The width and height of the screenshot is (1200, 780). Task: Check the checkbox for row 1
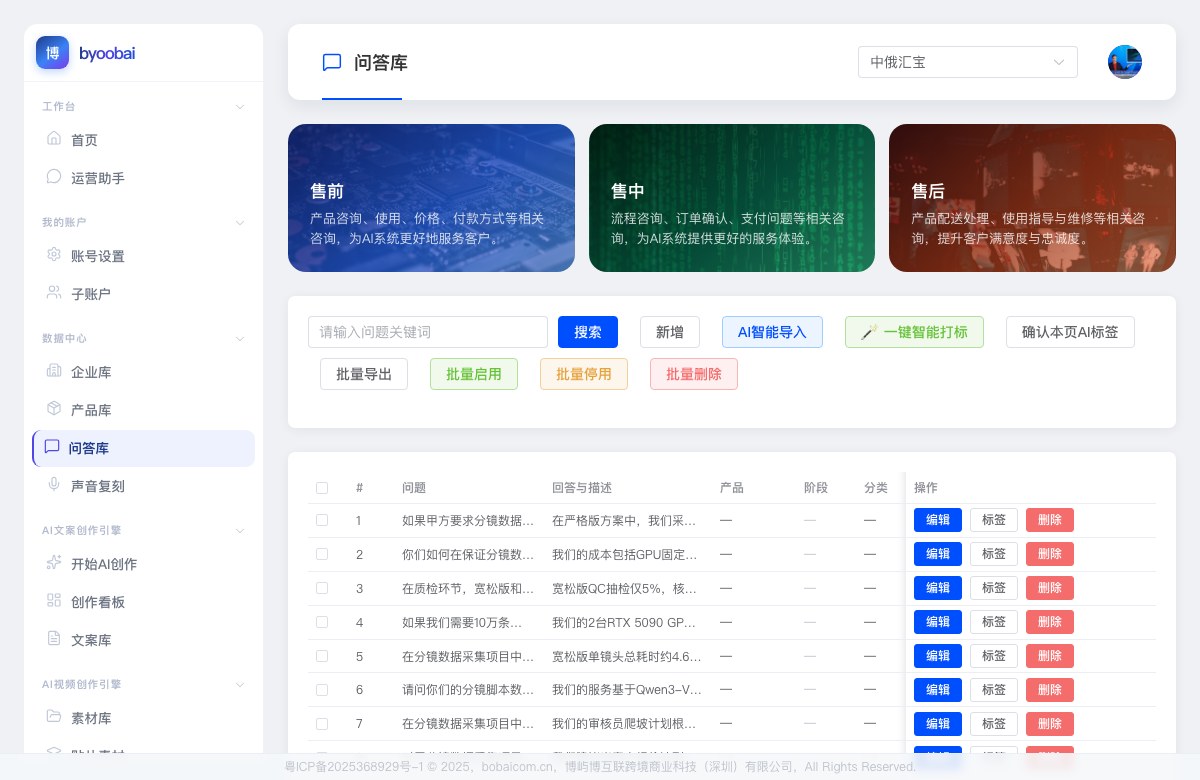(322, 520)
